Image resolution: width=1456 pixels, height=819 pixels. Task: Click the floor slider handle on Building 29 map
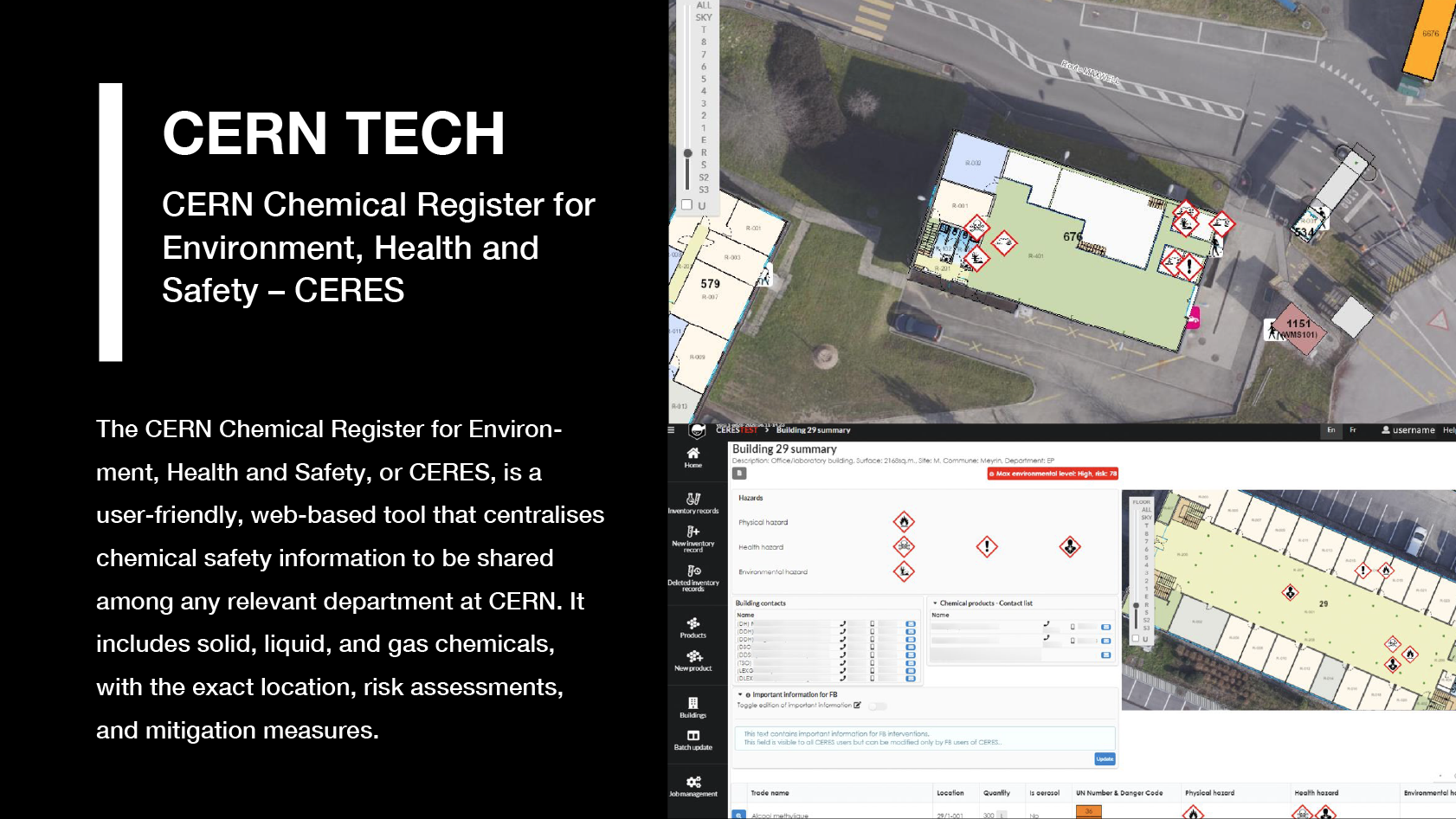[x=1136, y=606]
